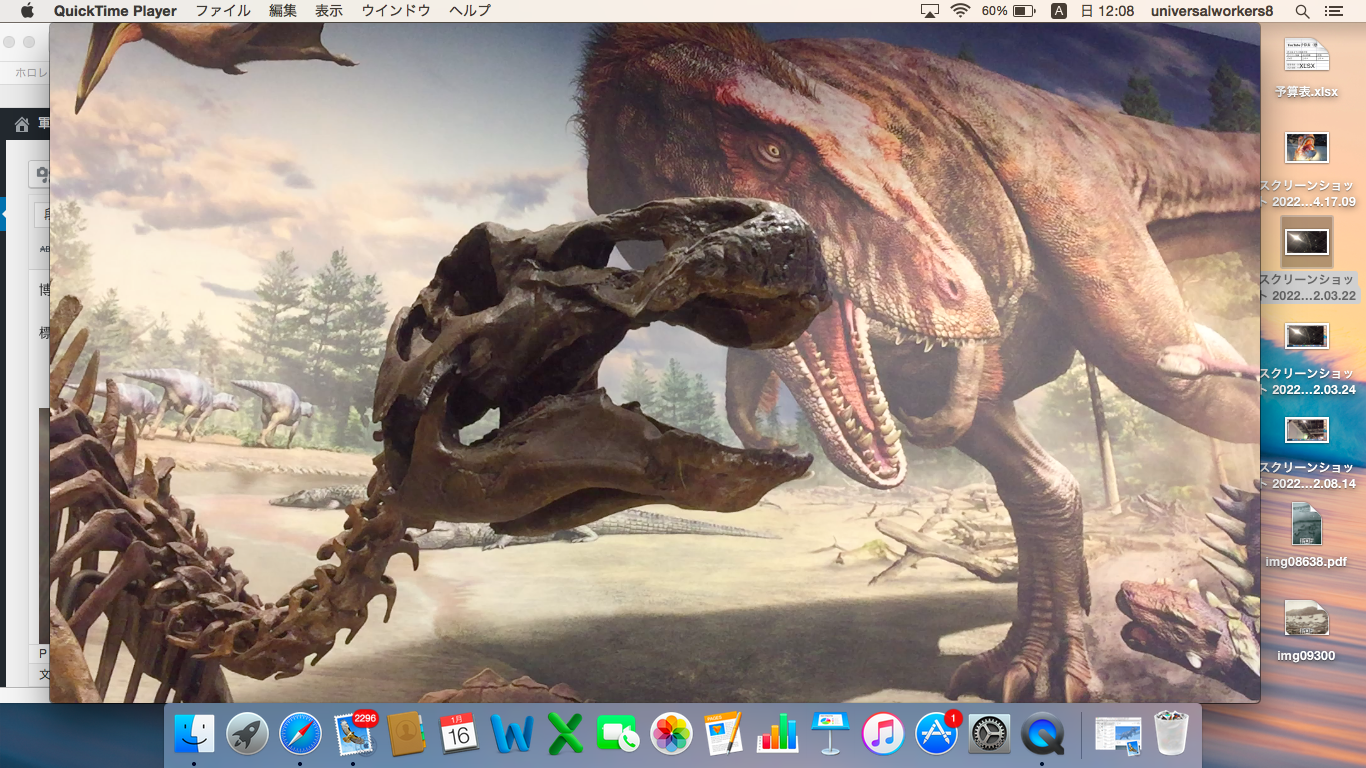The image size is (1366, 768).
Task: Restore the minimized window in the Dock
Action: 1118,735
